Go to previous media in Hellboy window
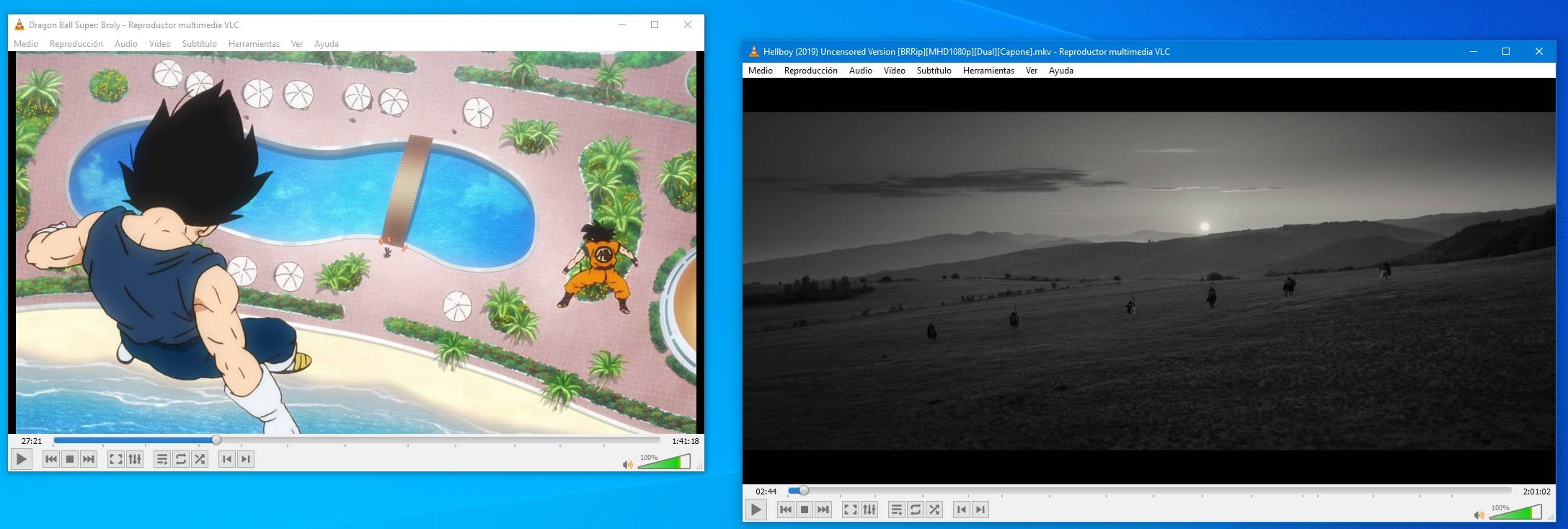 (x=786, y=510)
